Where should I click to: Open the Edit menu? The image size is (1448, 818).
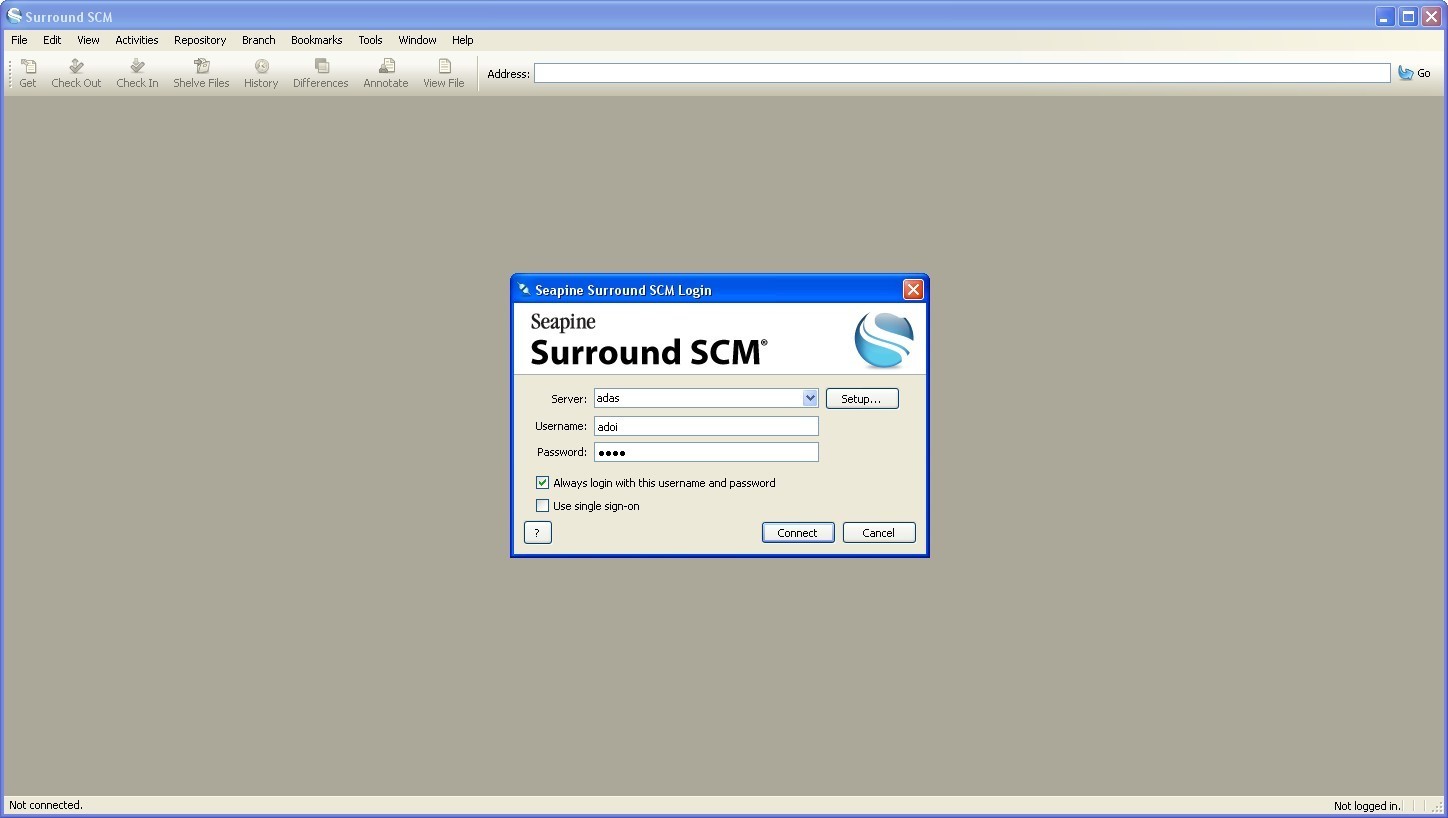point(52,40)
